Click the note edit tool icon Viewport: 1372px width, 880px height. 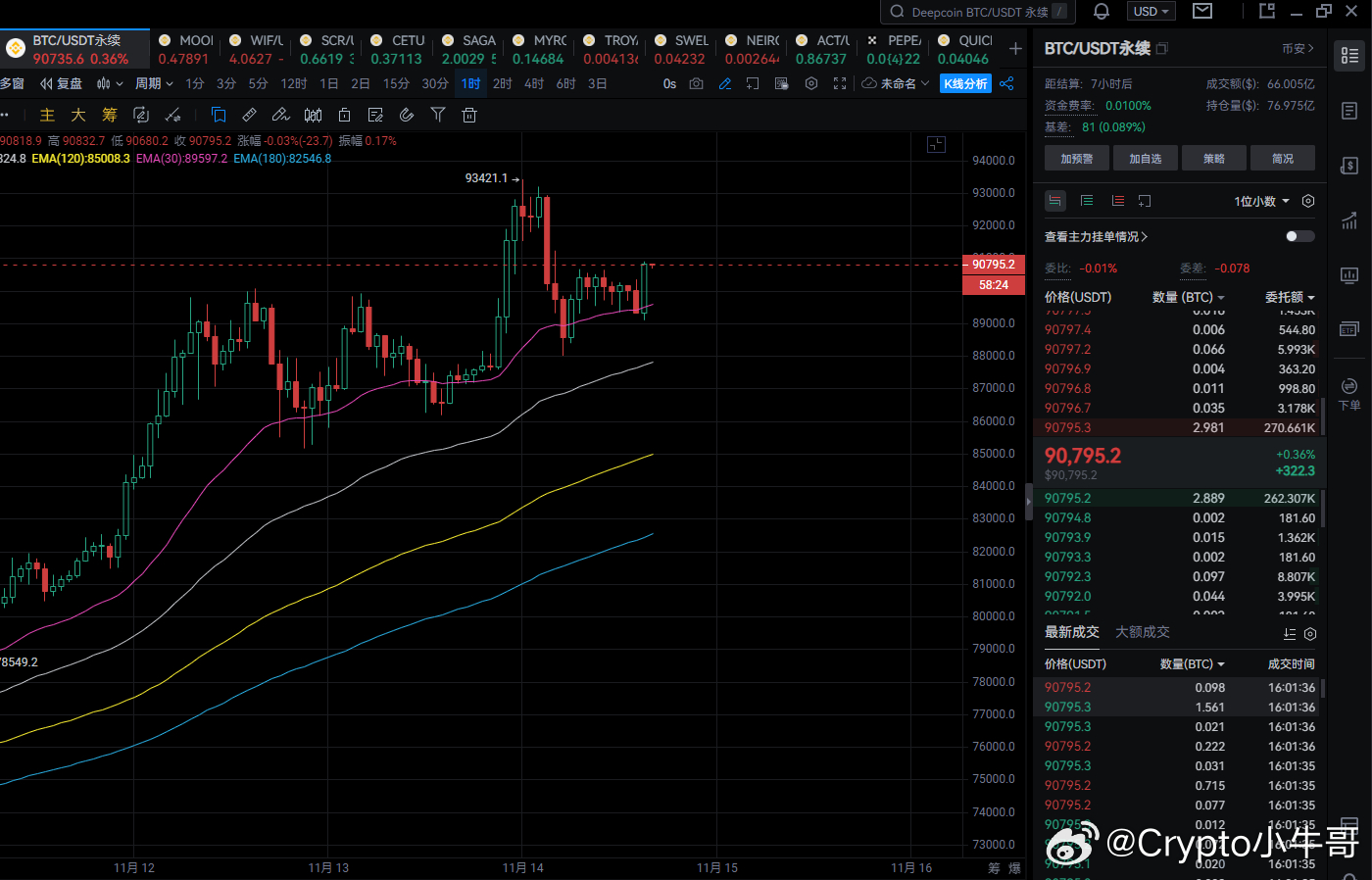pos(375,115)
